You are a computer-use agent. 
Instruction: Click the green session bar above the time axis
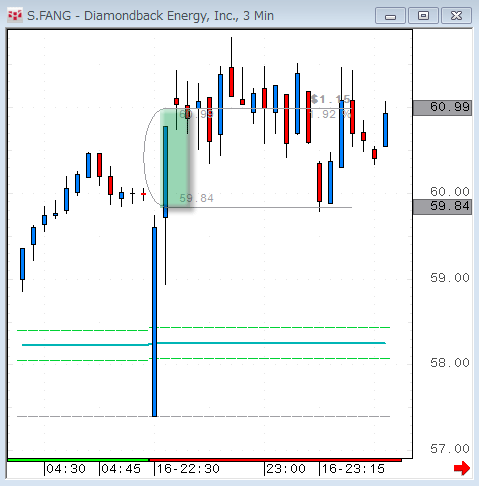(78, 460)
